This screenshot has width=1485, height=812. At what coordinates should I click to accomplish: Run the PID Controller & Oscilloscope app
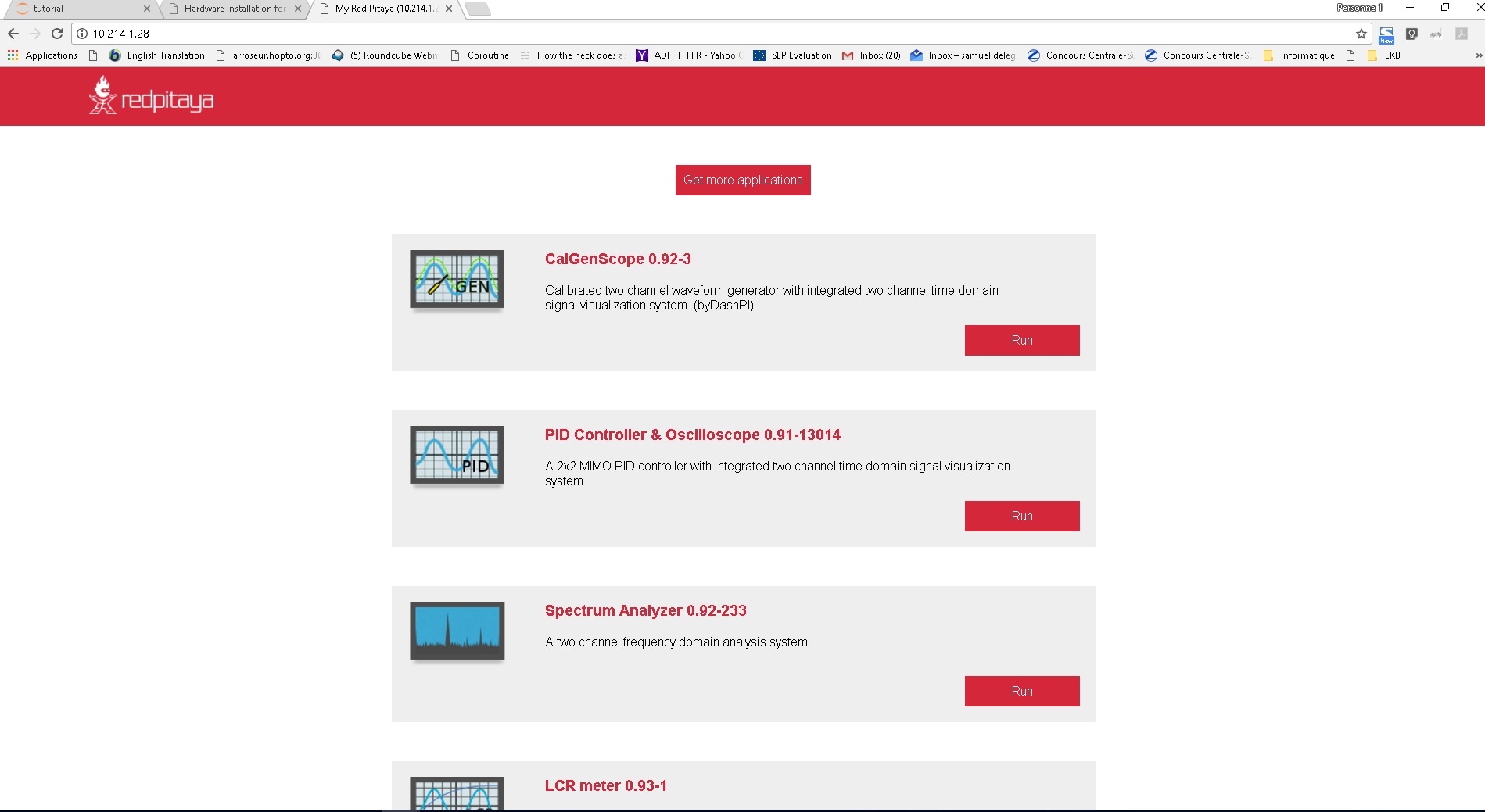[x=1021, y=516]
